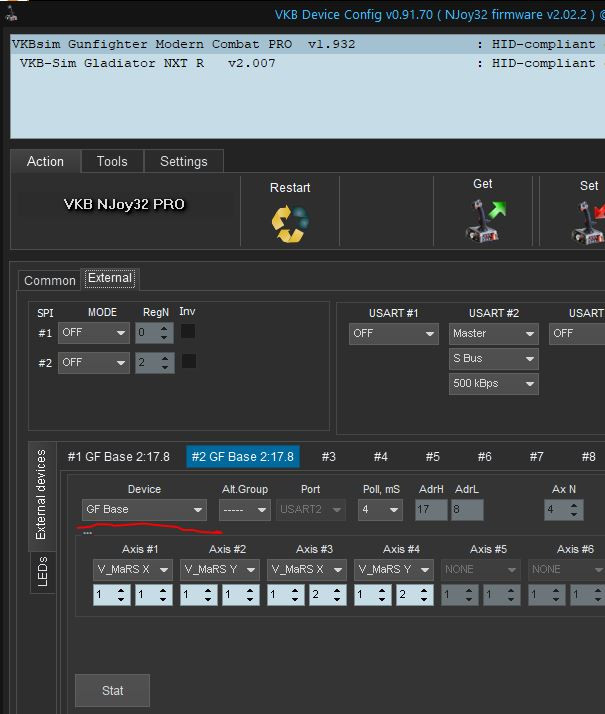Open the USART #2 Master dropdown
The width and height of the screenshot is (605, 714).
click(493, 334)
